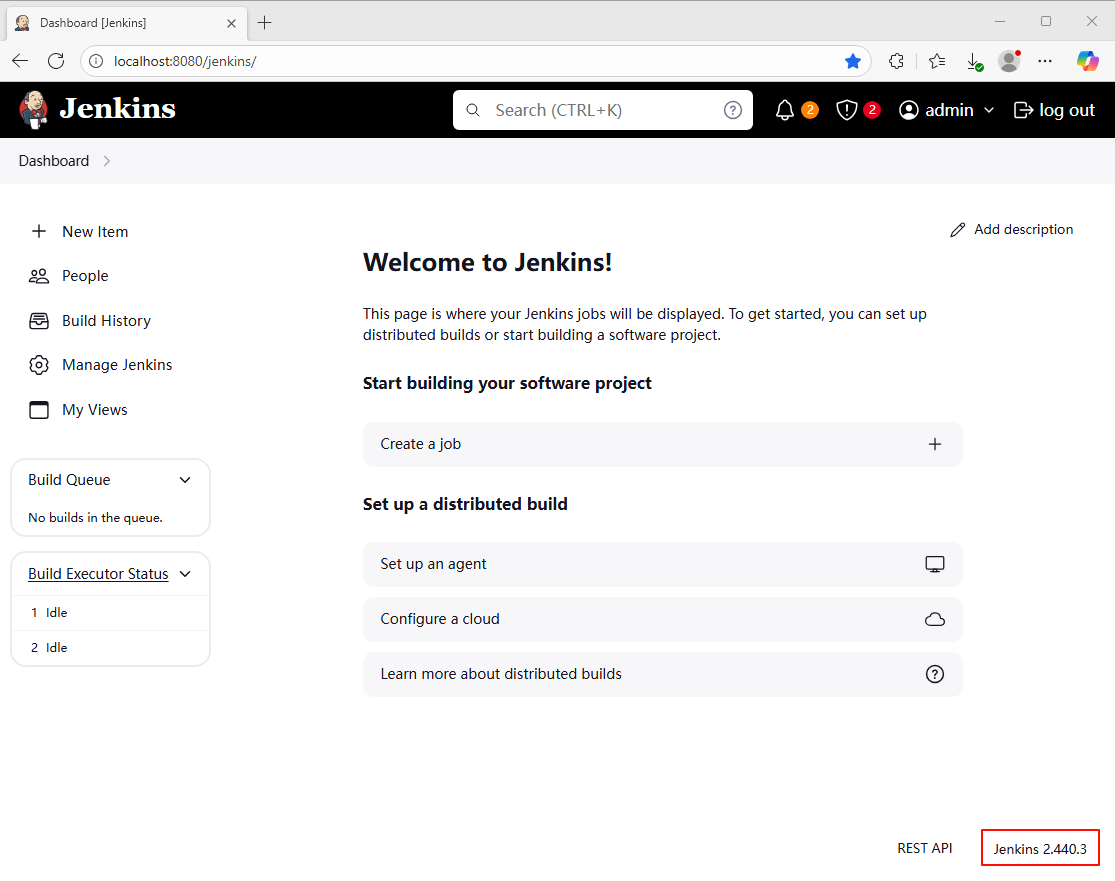Image resolution: width=1115 pixels, height=881 pixels.
Task: Click executor 2 Idle row
Action: 111,648
